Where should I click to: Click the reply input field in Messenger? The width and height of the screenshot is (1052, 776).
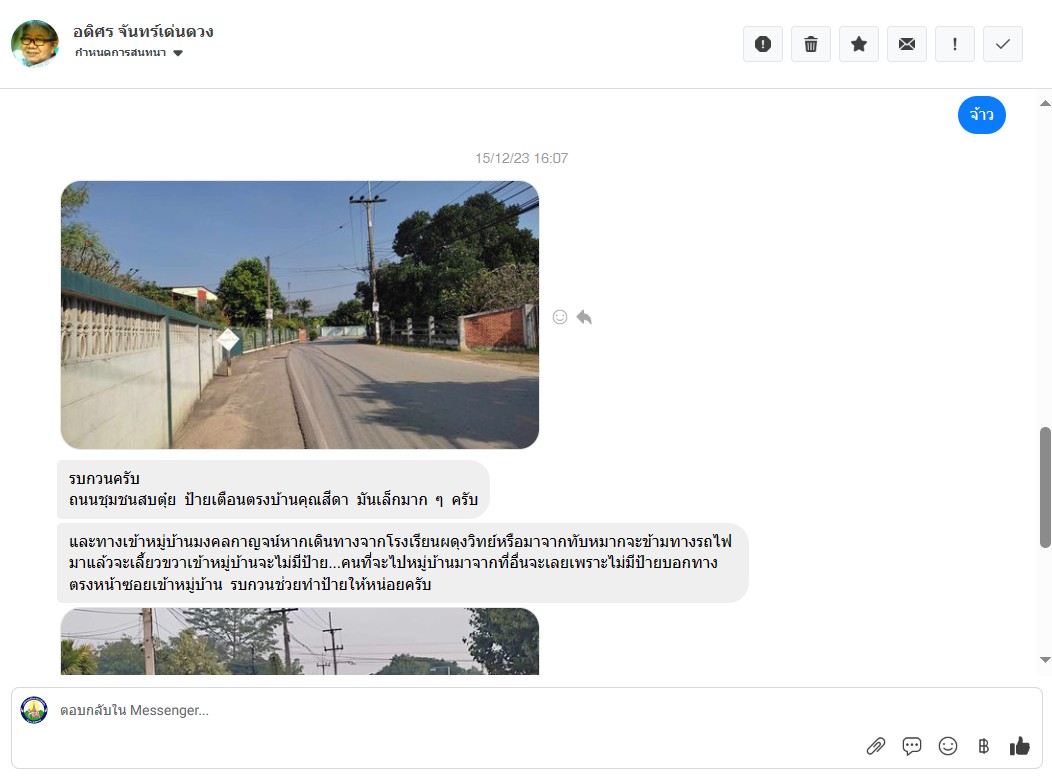(450, 711)
